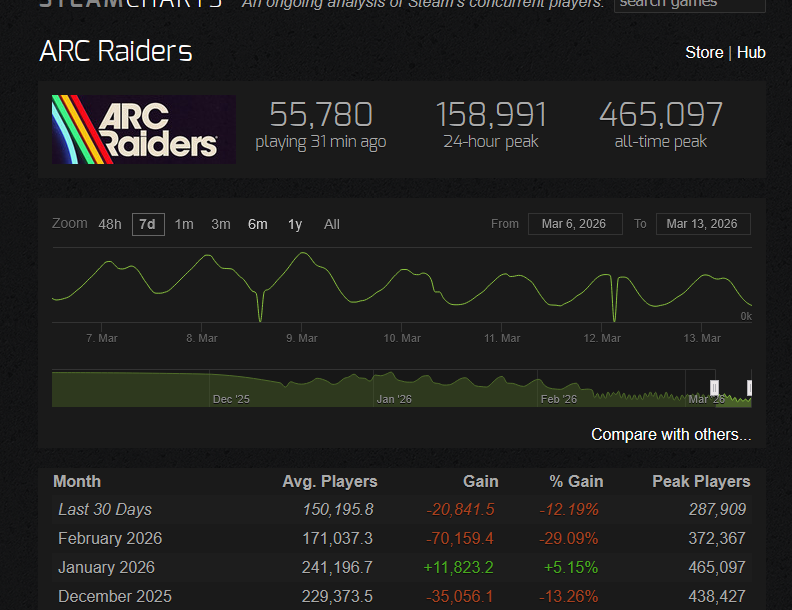Click the -13.26% gain percentage
The height and width of the screenshot is (610, 792).
(x=569, y=596)
